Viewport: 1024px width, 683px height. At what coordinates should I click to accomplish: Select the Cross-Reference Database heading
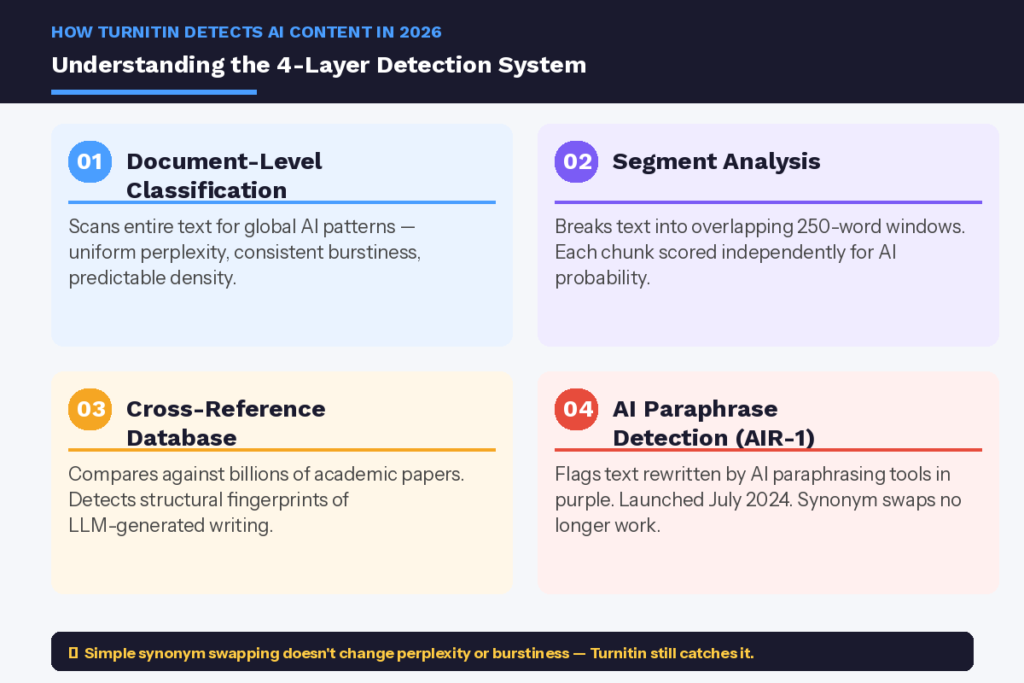pos(225,423)
